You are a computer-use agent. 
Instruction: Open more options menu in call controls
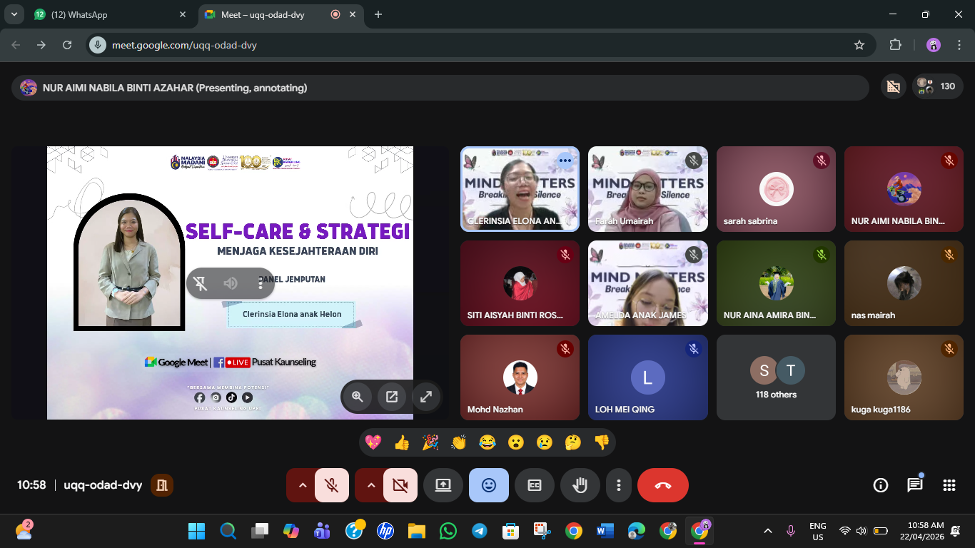(x=619, y=485)
